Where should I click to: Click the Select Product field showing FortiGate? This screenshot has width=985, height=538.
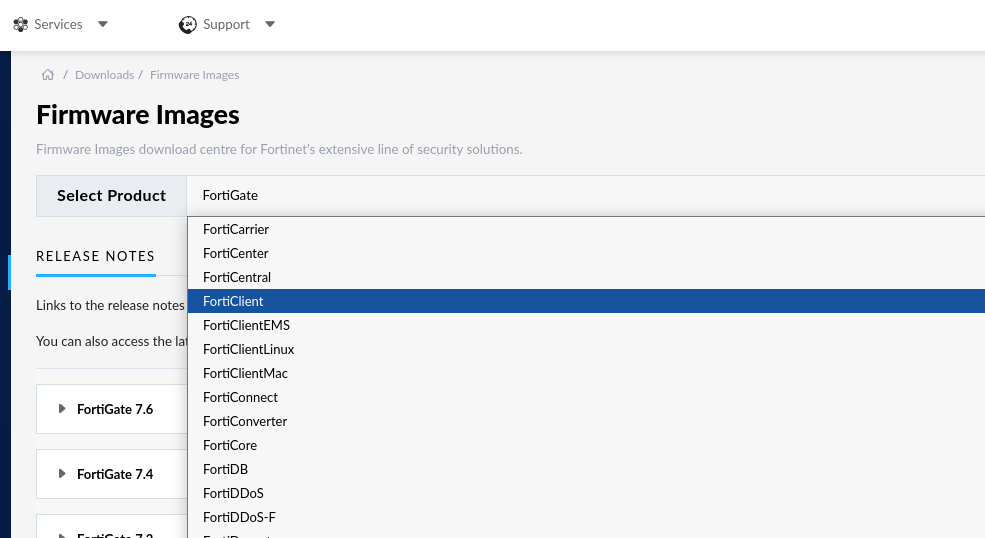tap(585, 196)
